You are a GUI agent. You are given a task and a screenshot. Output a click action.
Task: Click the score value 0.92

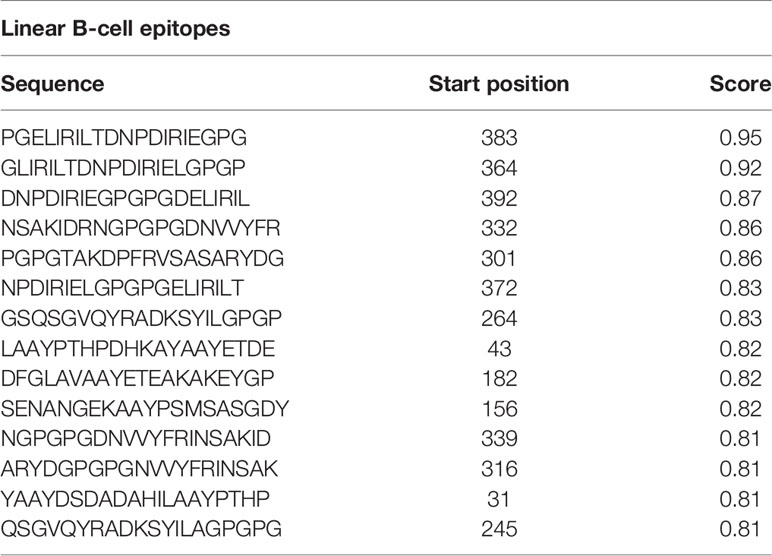tap(740, 168)
